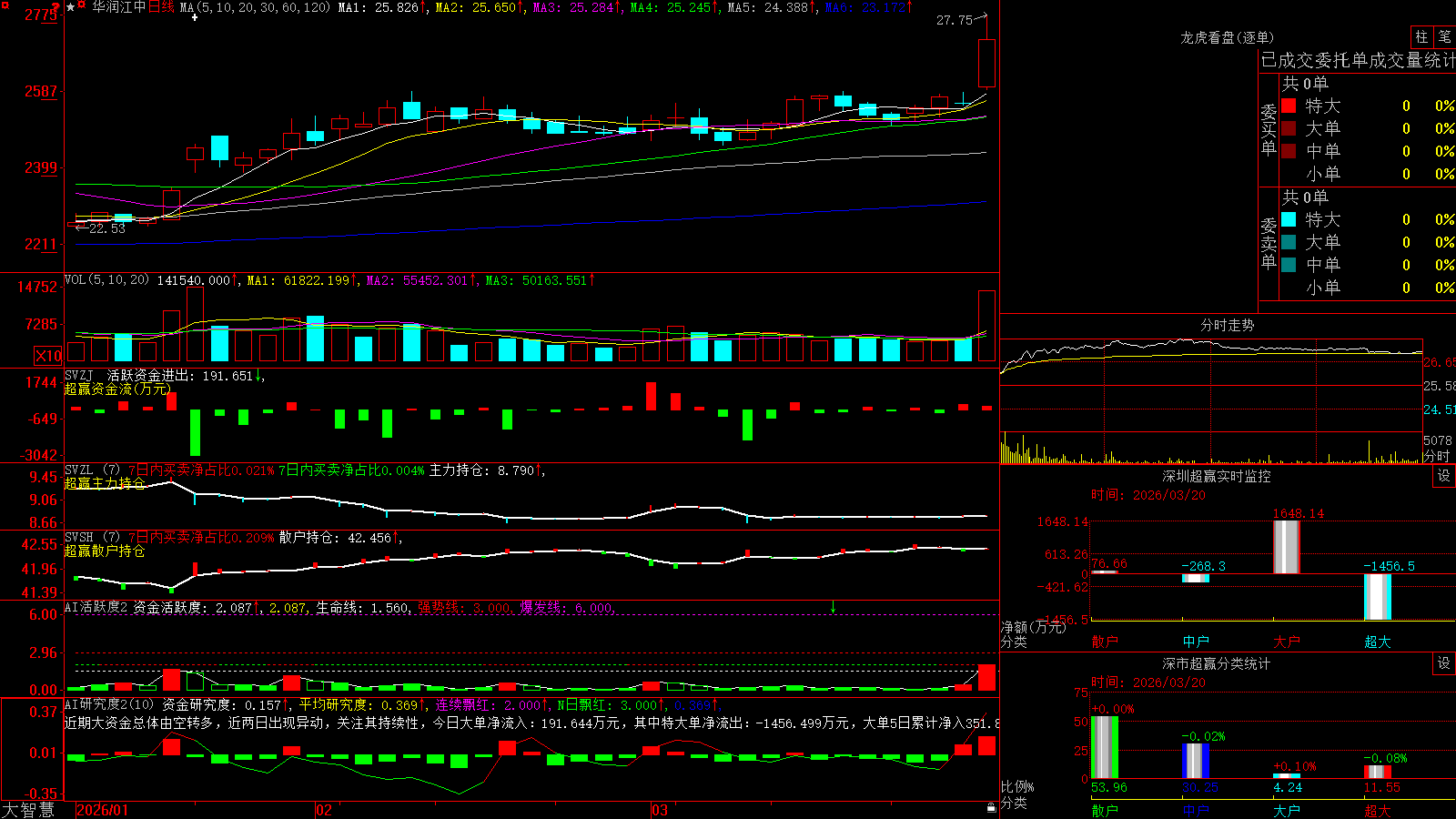Click the lock icon at timeline end

pyautogui.click(x=992, y=808)
